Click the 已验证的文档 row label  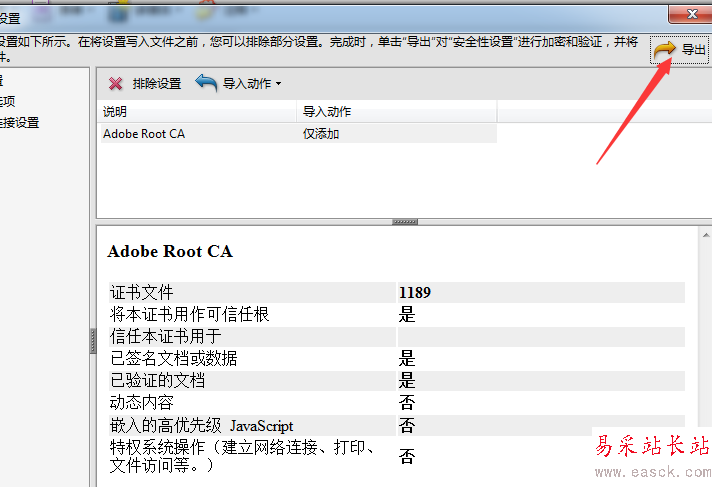pyautogui.click(x=157, y=381)
